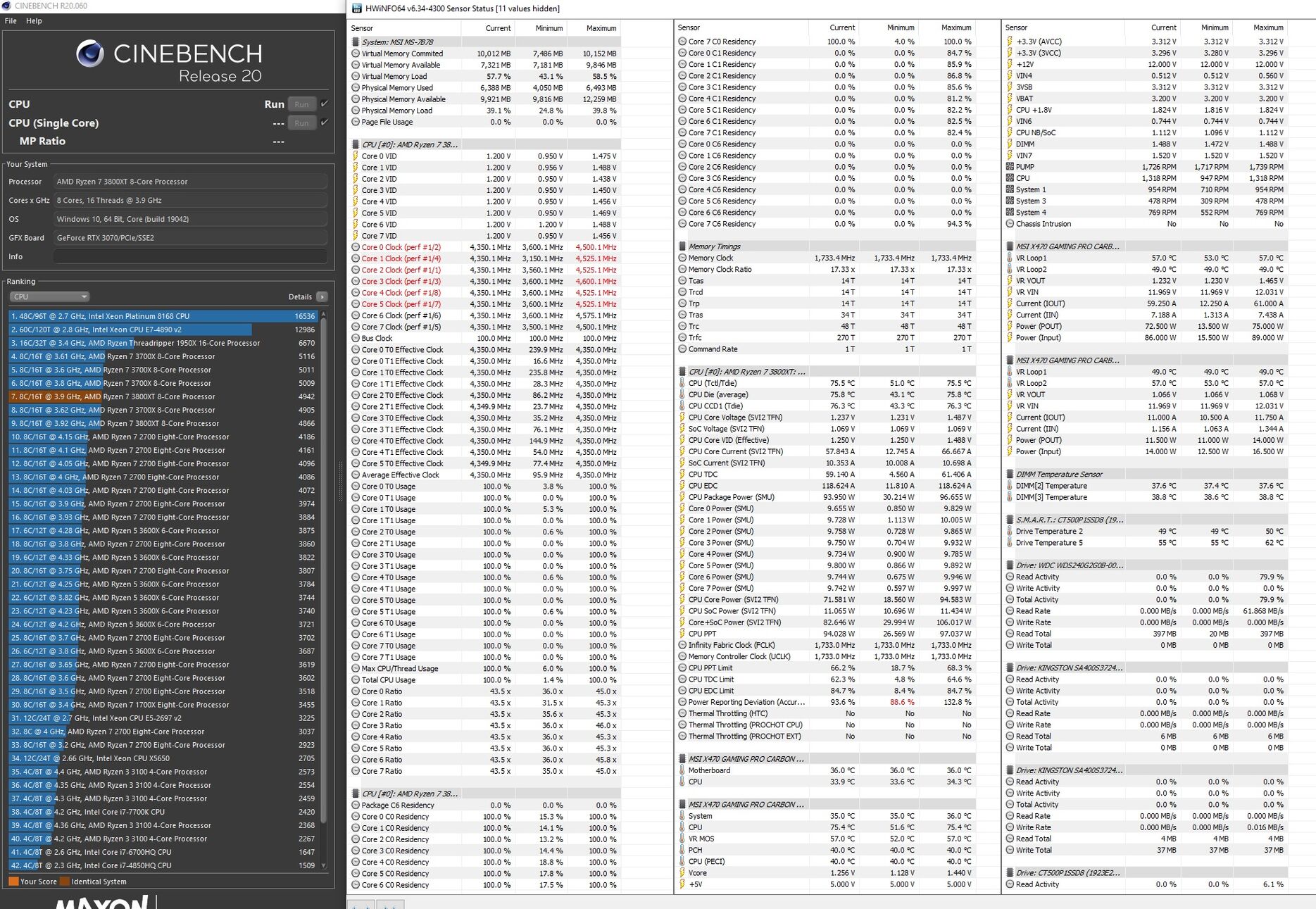Click the icon beside CPU Package Power (SMU)
Screen dimensions: 1316x909
pyautogui.click(x=682, y=497)
